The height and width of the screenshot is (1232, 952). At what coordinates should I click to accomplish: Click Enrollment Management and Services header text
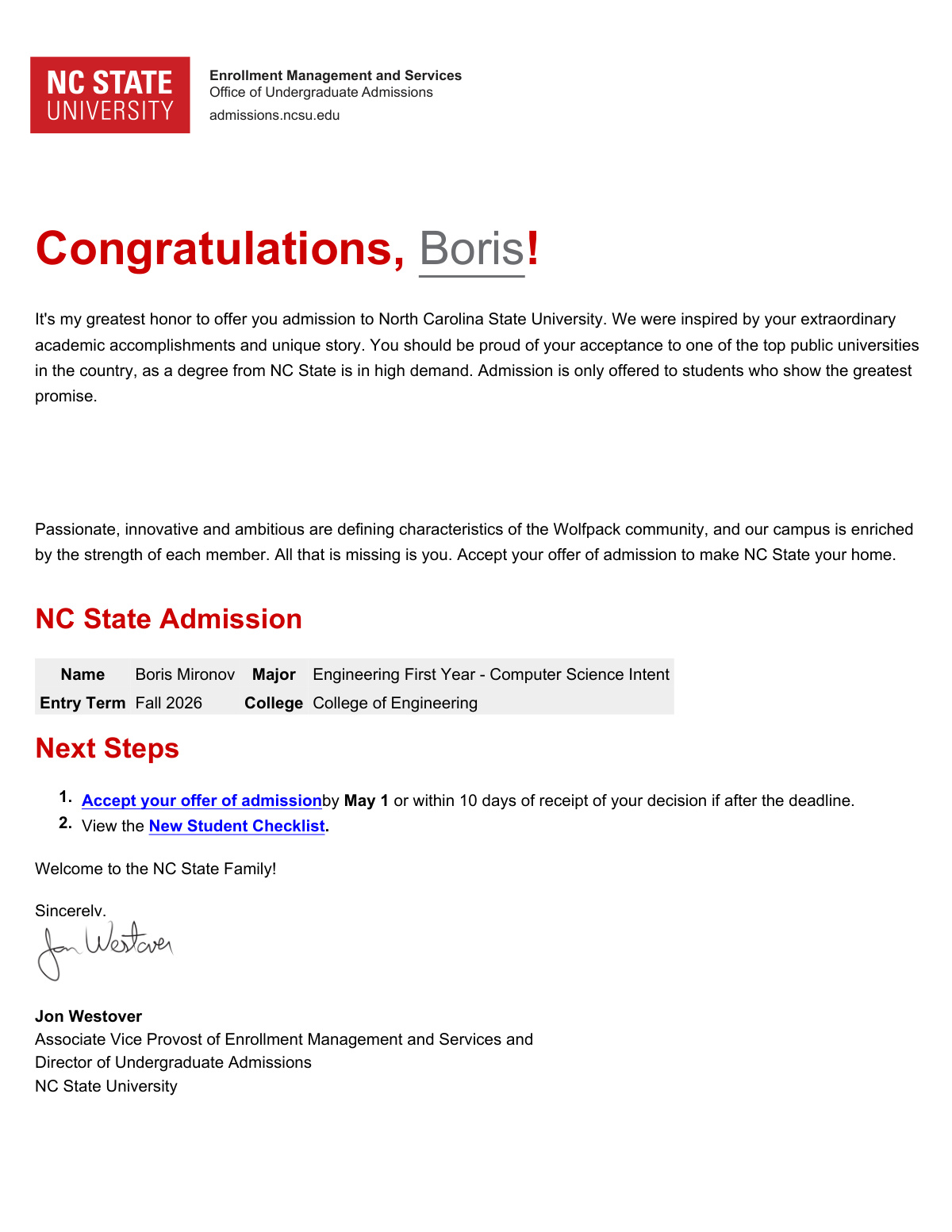[336, 75]
